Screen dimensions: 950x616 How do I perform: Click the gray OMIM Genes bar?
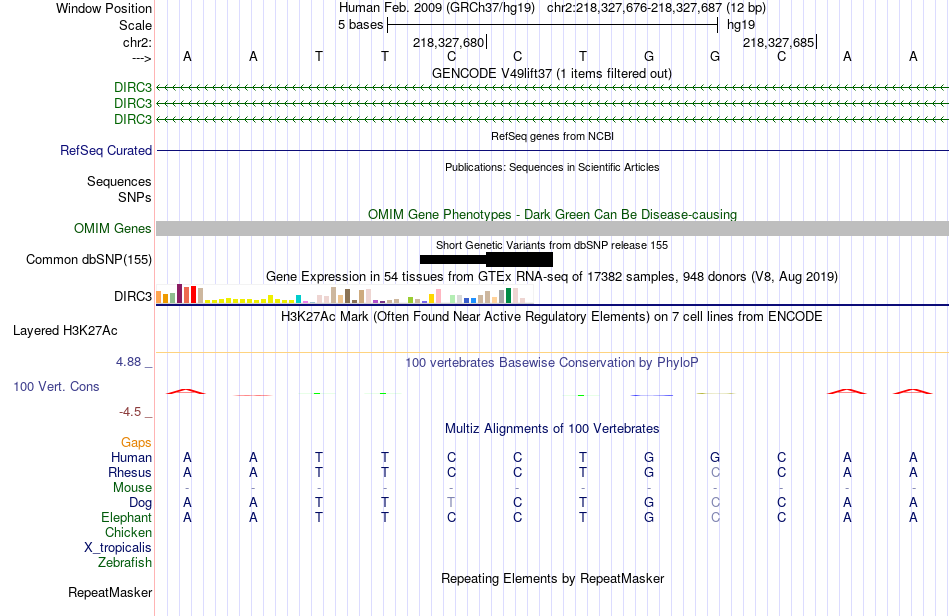pyautogui.click(x=552, y=228)
